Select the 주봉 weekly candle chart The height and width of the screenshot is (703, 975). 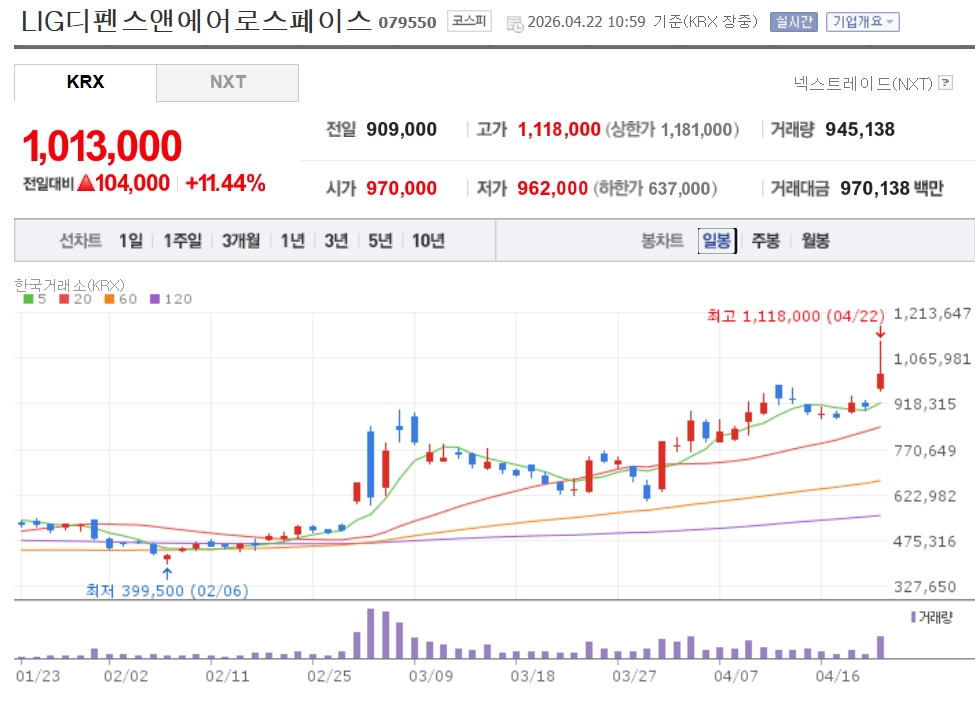[765, 241]
